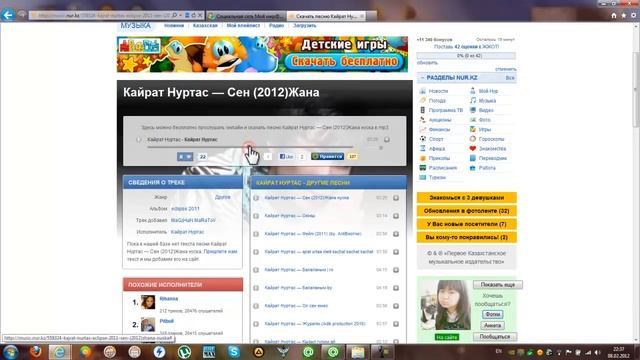Open the Программа ТВ section icon
Viewport: 640px width, 360px height.
423,110
